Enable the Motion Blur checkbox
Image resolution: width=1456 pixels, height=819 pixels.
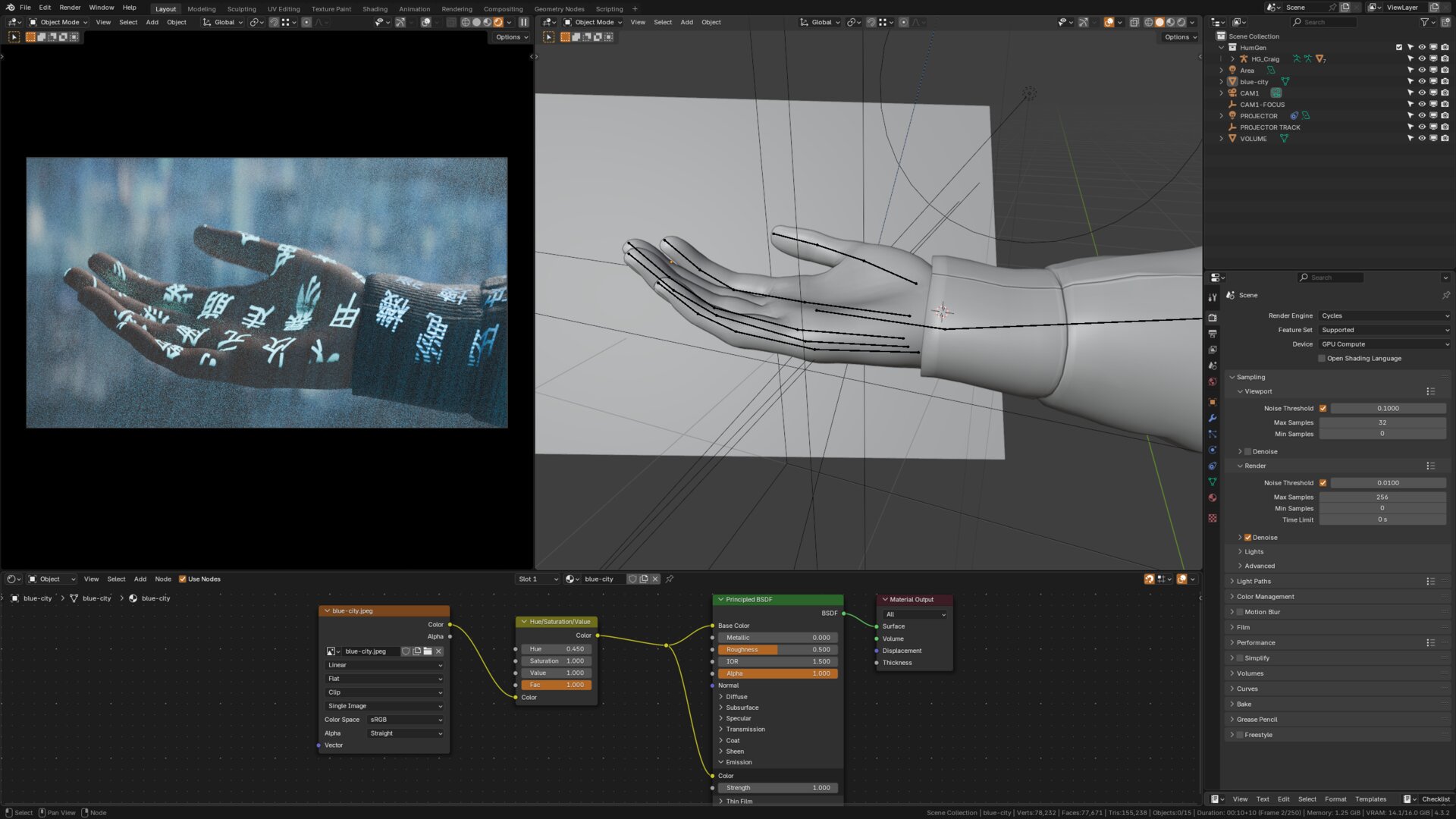(x=1241, y=612)
